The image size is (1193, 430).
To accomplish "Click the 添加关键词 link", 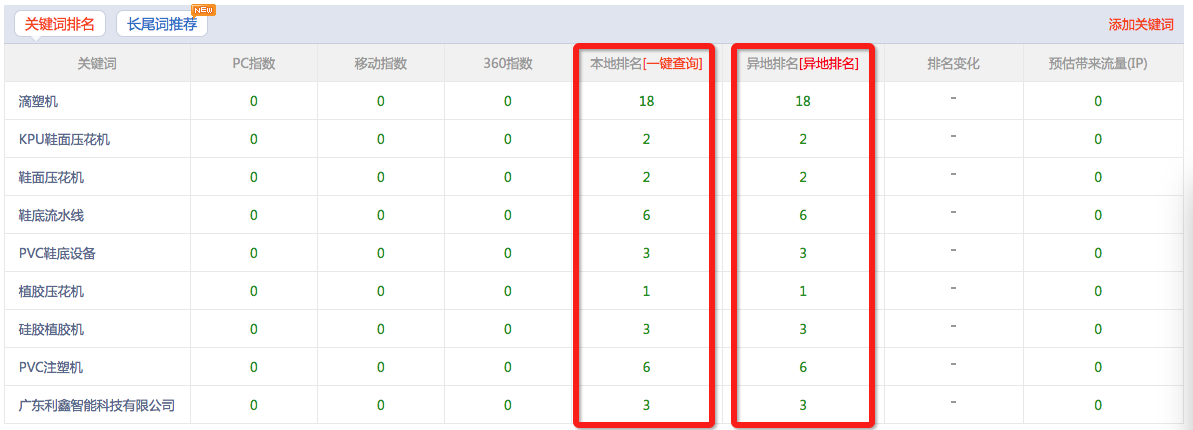I will (1140, 25).
